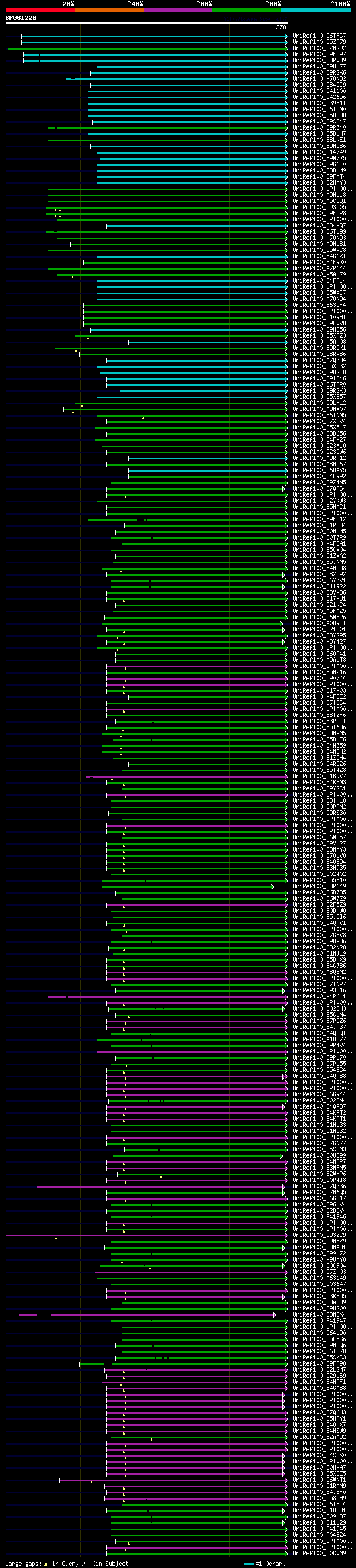Select the UniRef100_A7QNQ2 label
This screenshot has height=1568, width=356.
click(x=319, y=78)
